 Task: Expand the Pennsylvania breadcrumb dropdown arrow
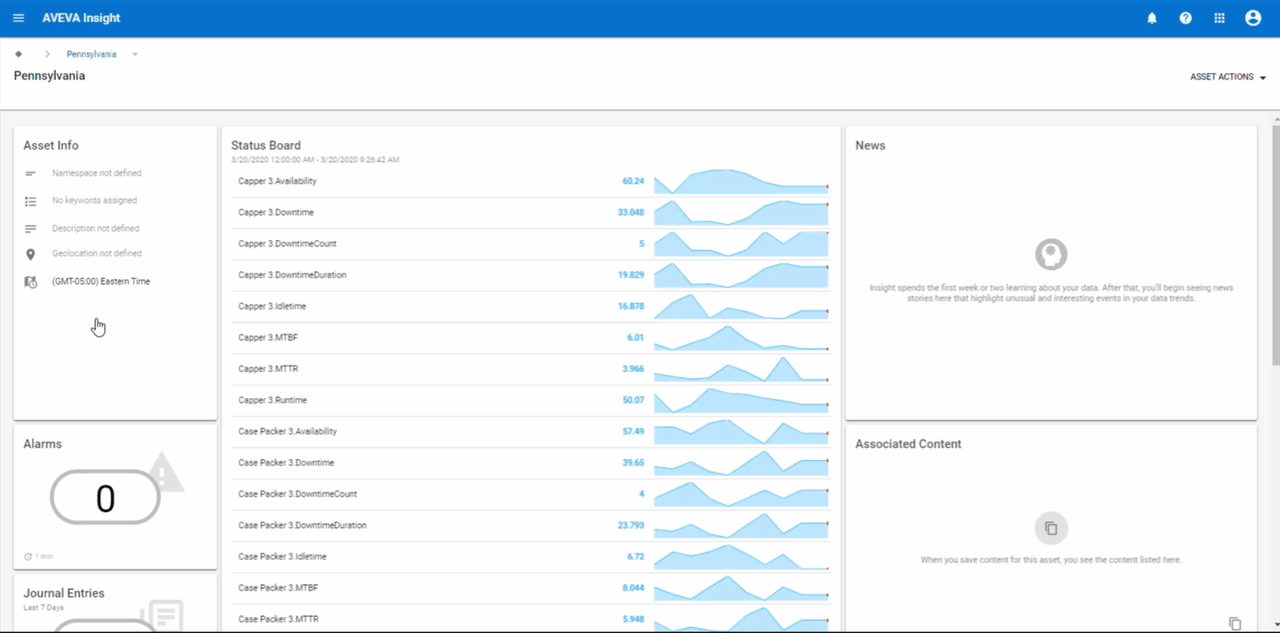tap(135, 54)
